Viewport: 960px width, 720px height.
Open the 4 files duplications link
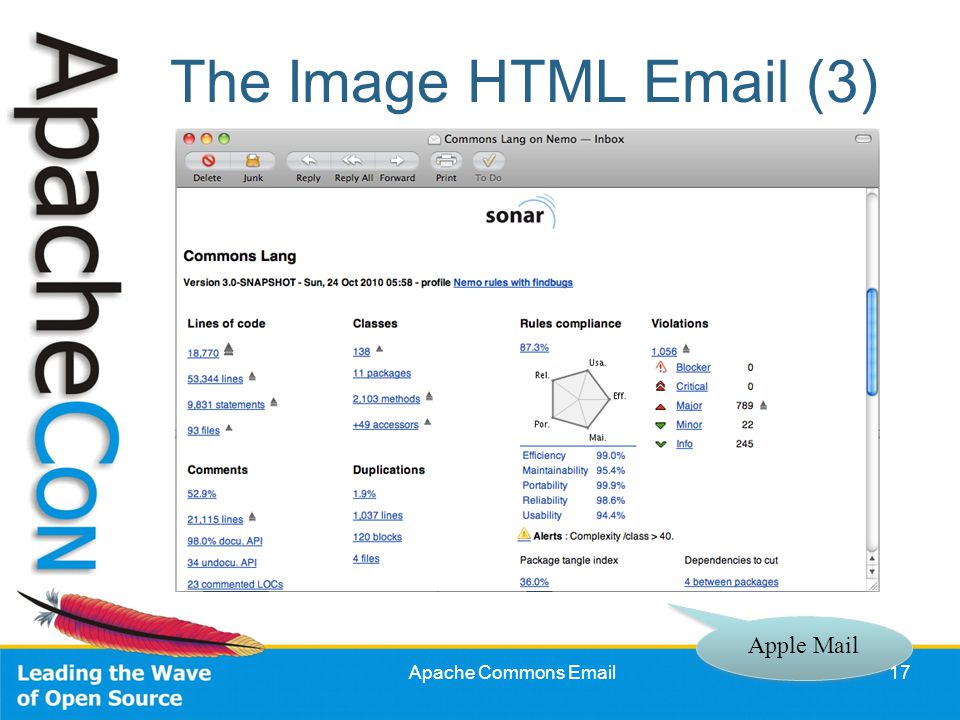tap(366, 558)
